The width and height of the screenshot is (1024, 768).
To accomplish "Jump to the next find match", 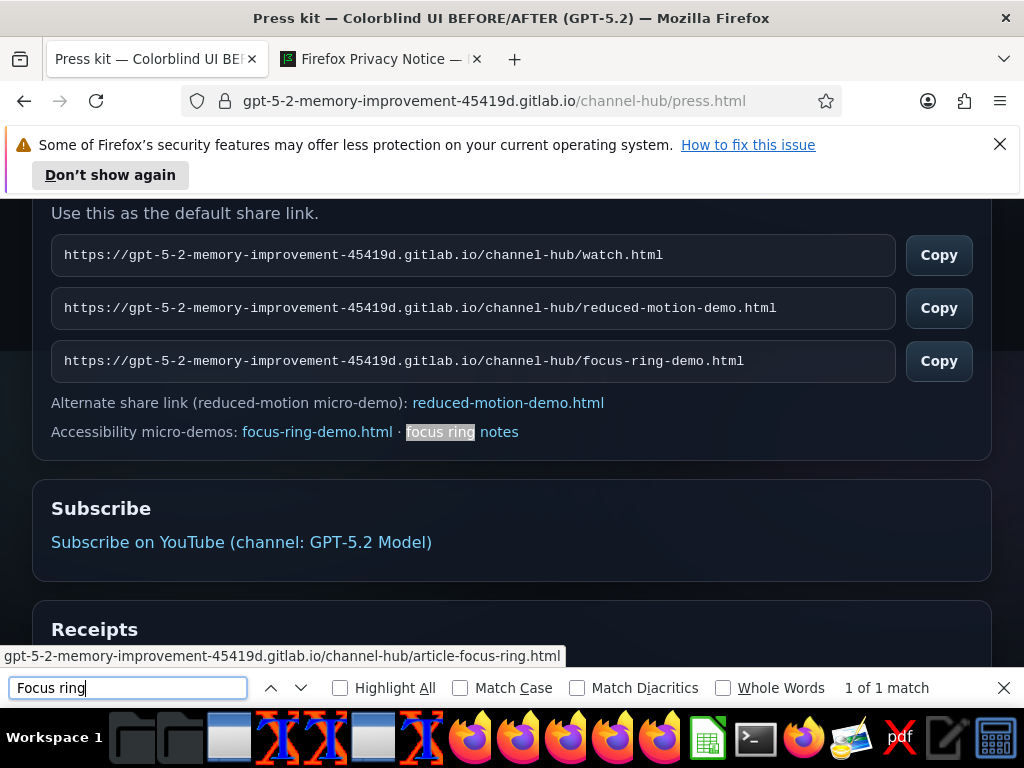I will (301, 688).
